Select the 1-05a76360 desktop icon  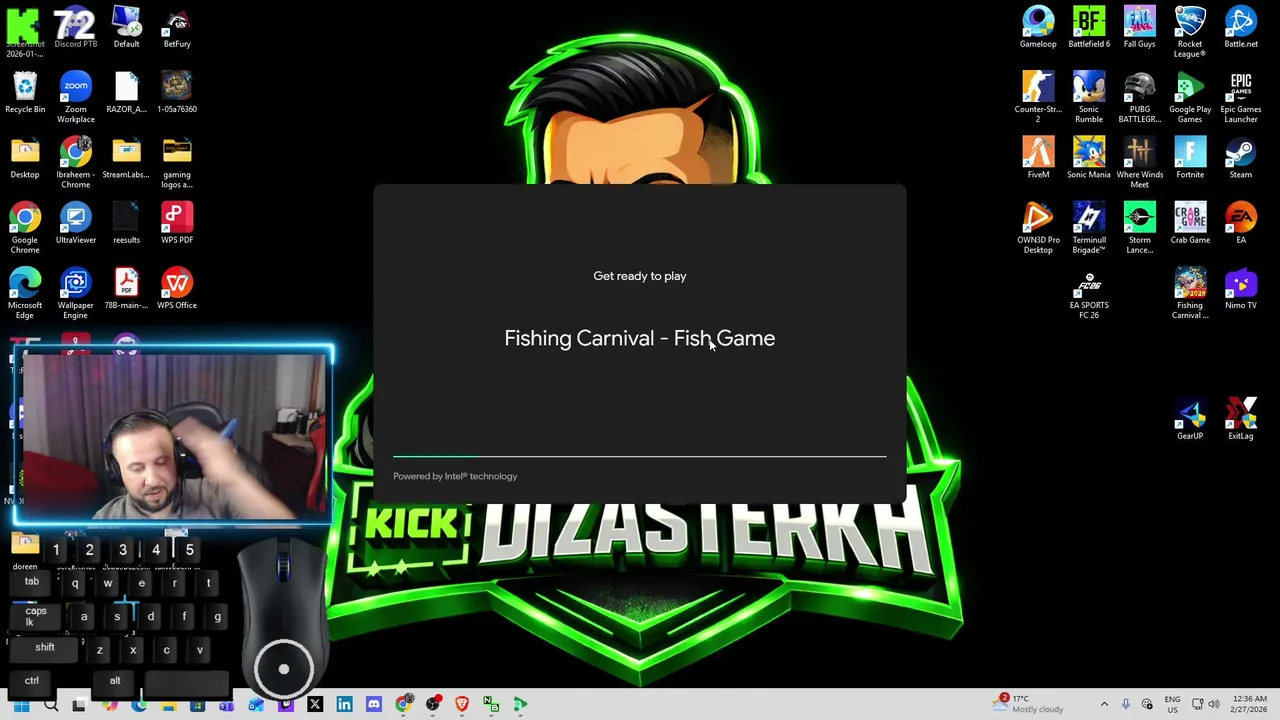click(177, 92)
